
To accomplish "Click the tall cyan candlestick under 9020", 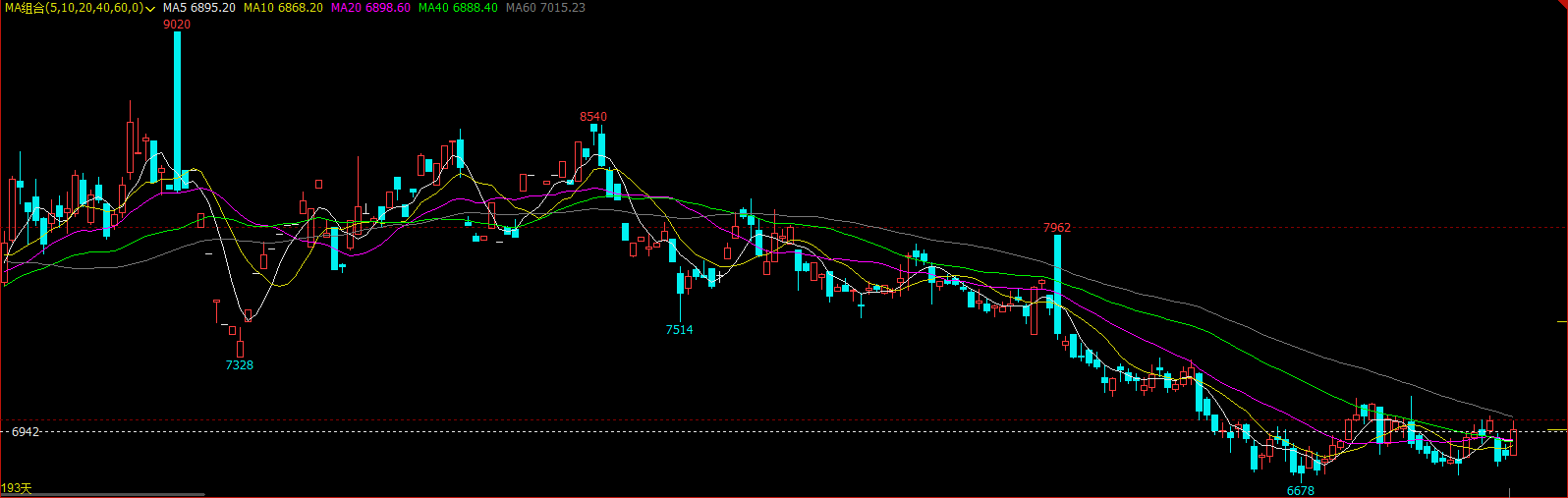I will 178,109.
